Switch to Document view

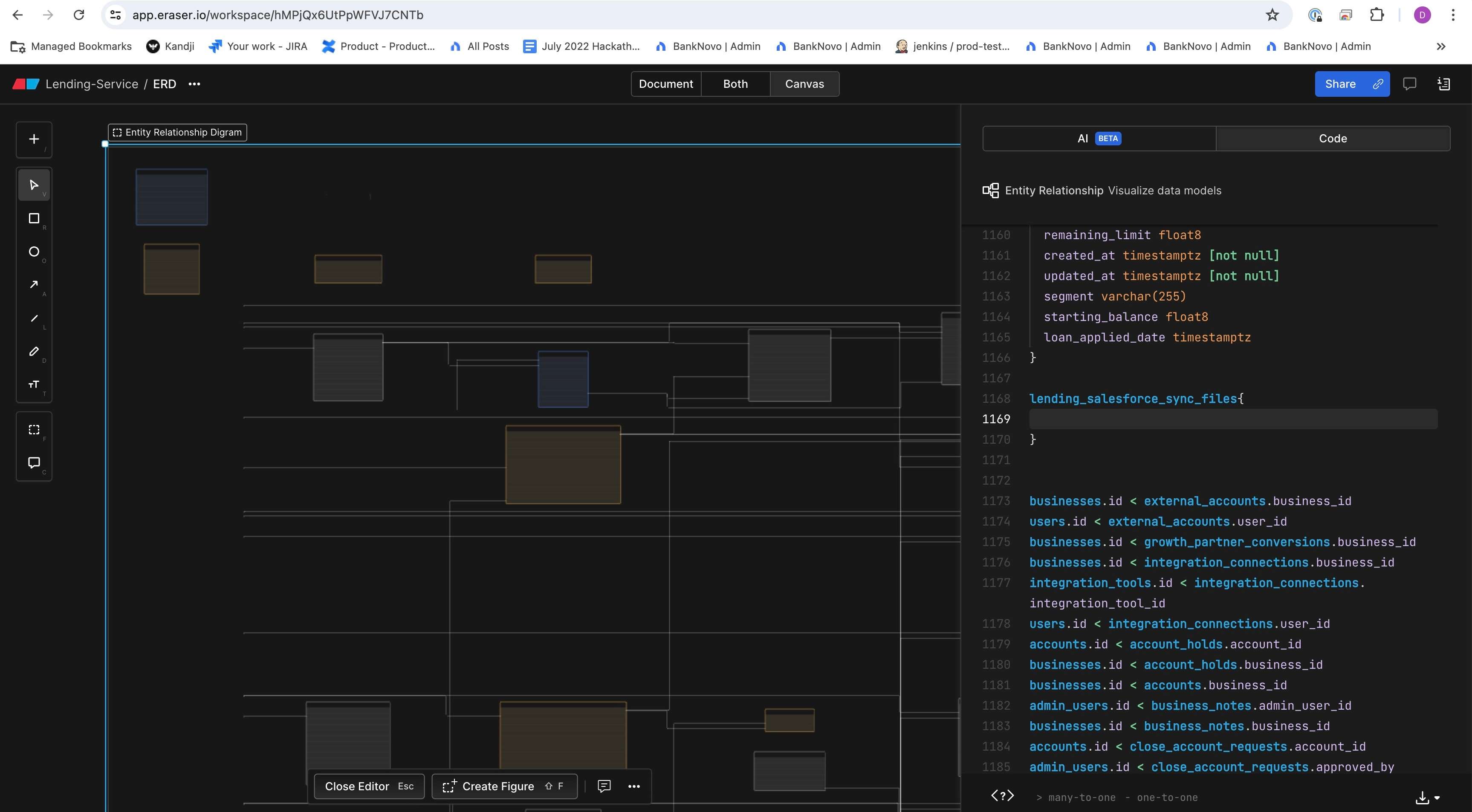click(666, 84)
